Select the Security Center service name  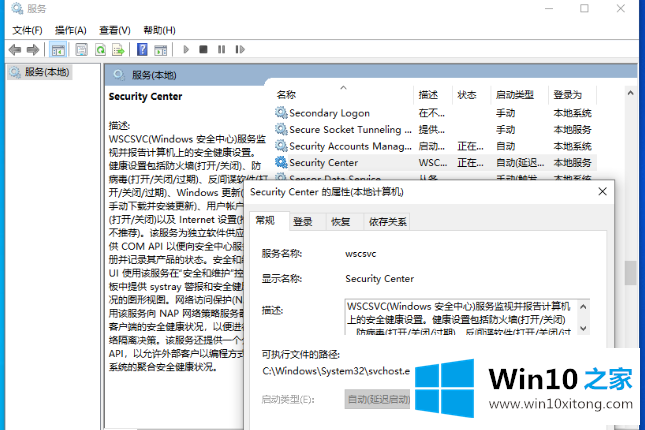(x=324, y=163)
